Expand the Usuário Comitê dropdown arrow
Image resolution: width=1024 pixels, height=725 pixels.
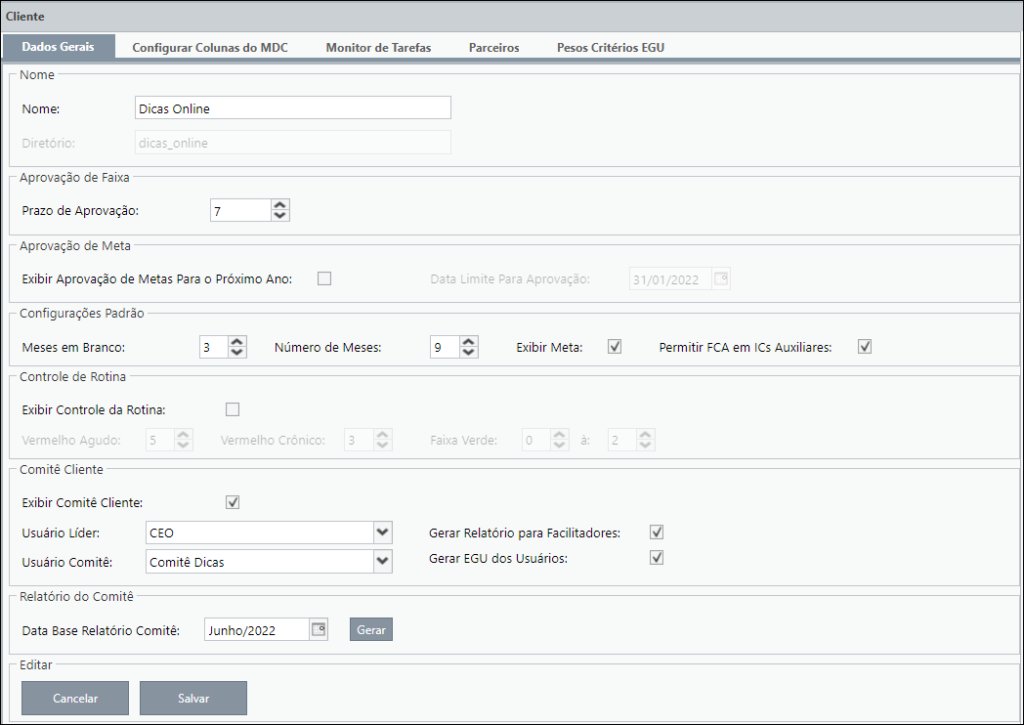coord(383,561)
